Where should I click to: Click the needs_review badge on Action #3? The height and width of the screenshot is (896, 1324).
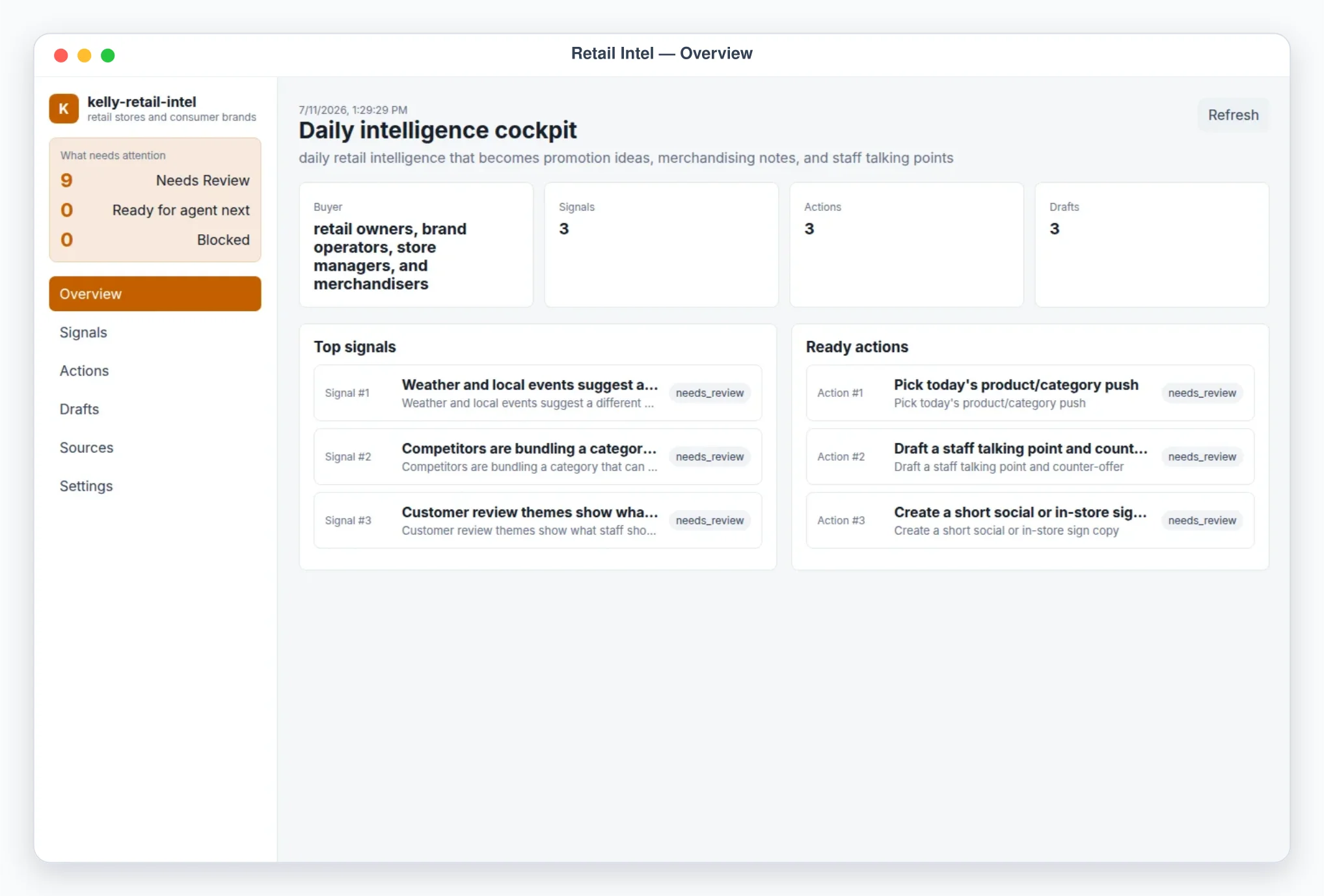coord(1202,521)
